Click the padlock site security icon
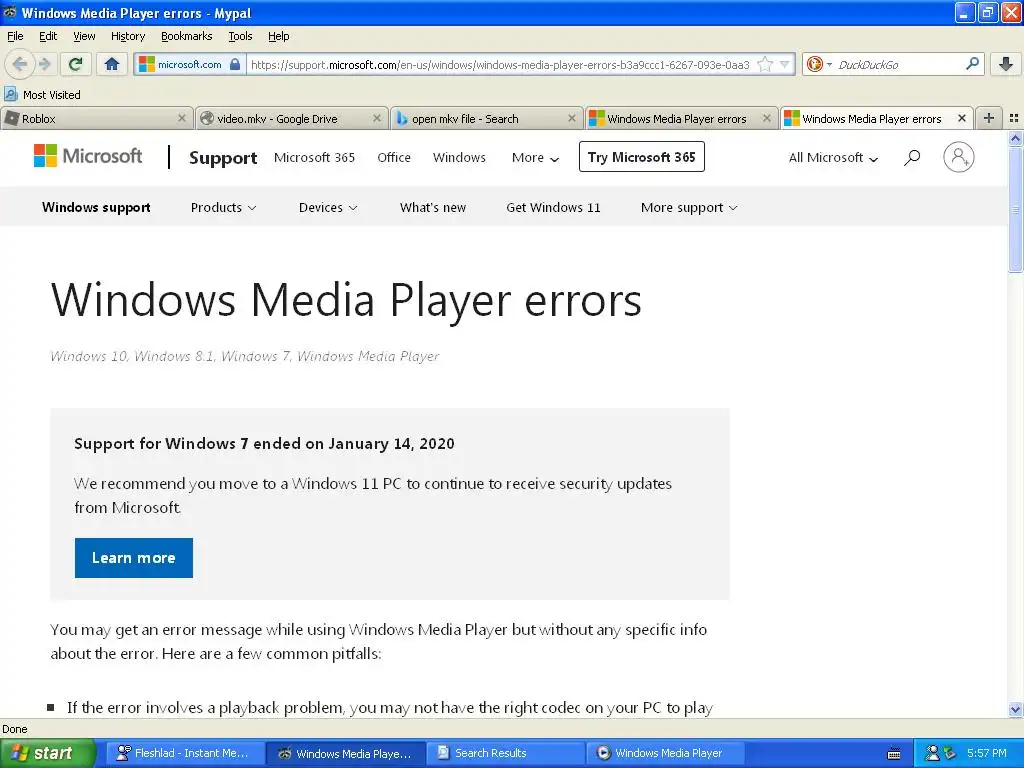The width and height of the screenshot is (1024, 768). pos(235,64)
